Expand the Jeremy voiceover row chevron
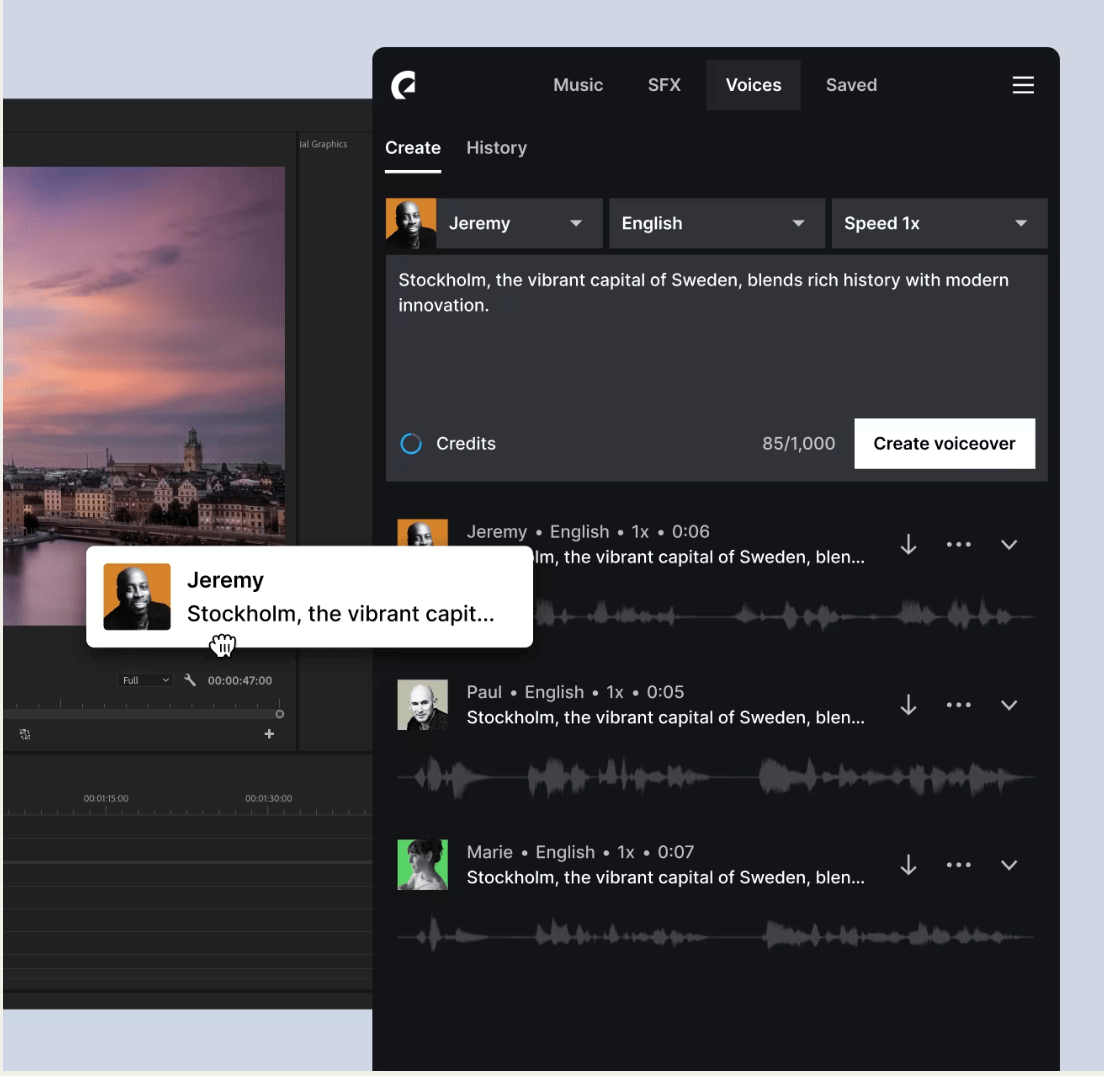 (1009, 544)
